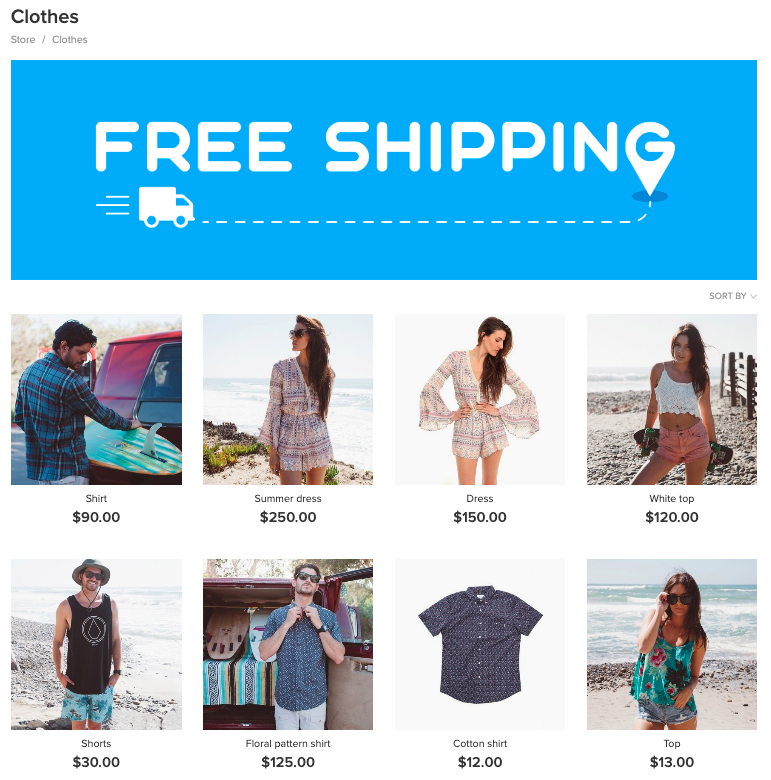Screen dimensions: 771x780
Task: Click the Clothes breadcrumb link
Action: click(70, 40)
